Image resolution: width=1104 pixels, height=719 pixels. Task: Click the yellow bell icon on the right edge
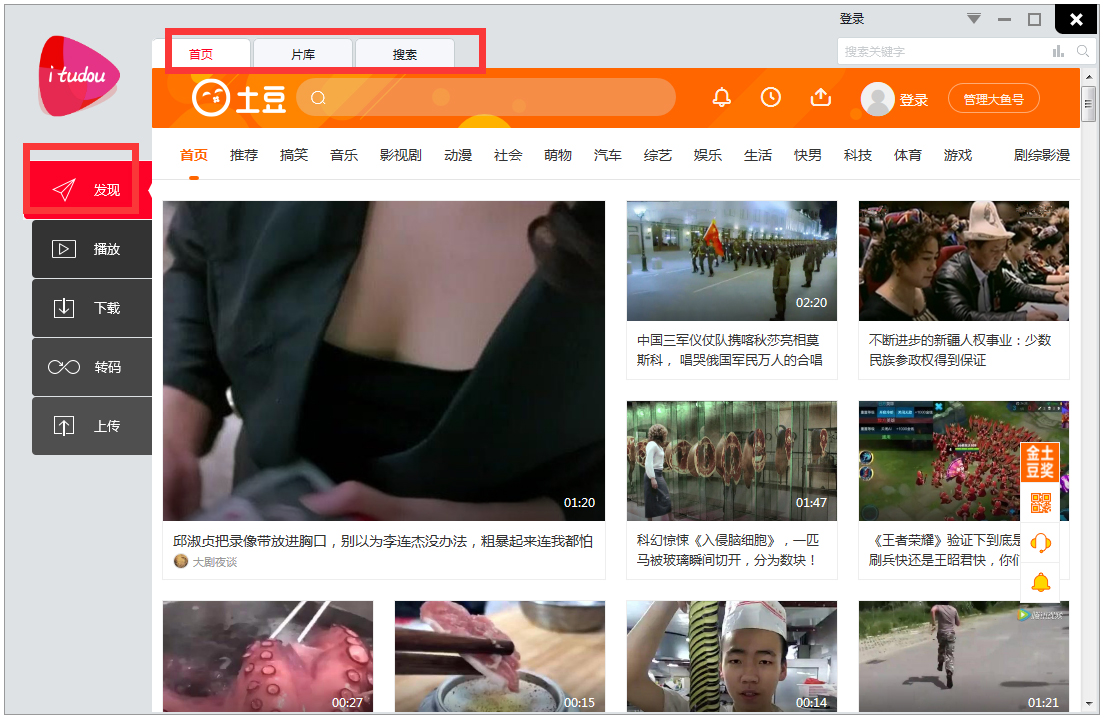coord(1040,582)
